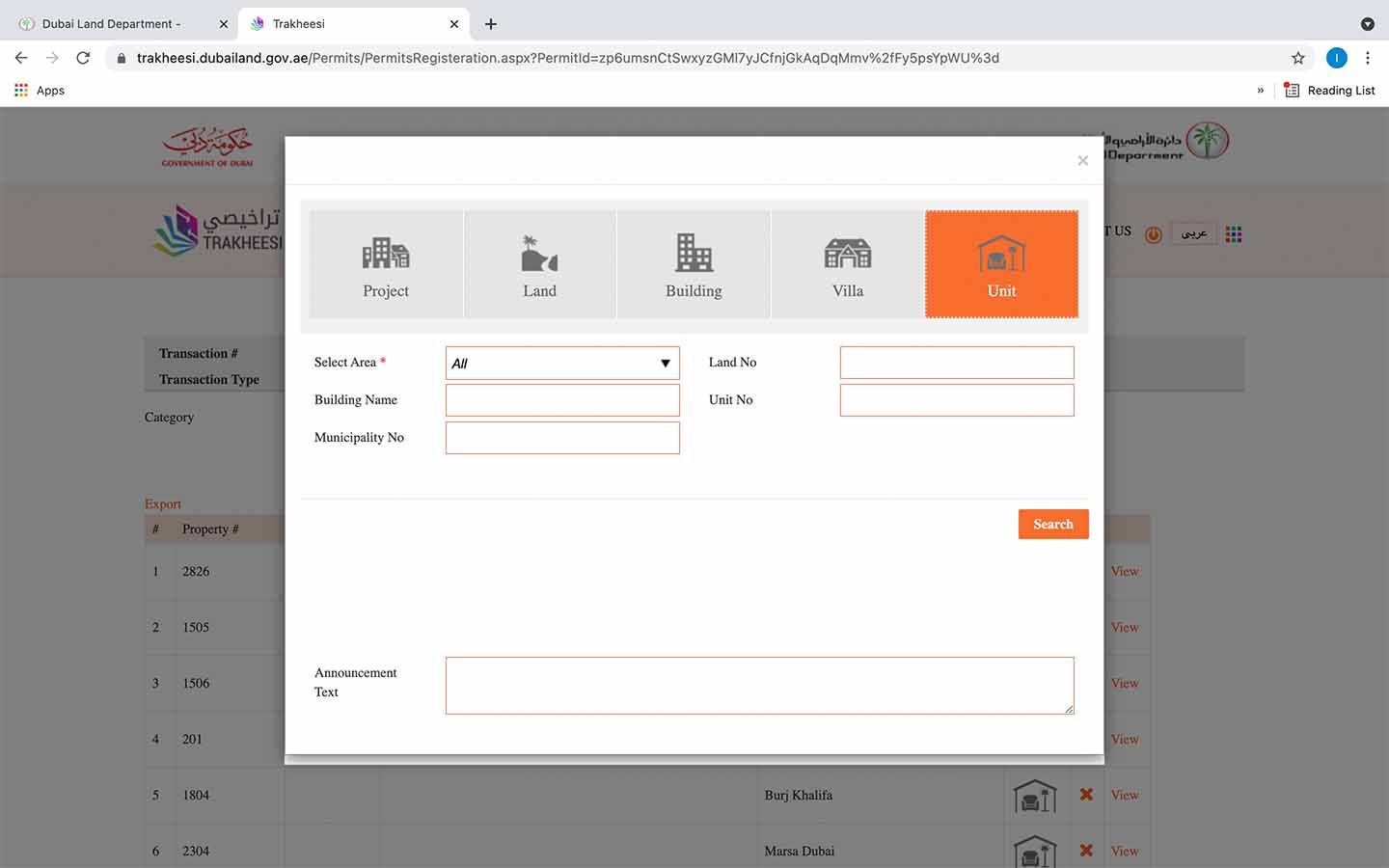Viewport: 1389px width, 868px height.
Task: Select the Project property type icon
Action: (x=386, y=264)
